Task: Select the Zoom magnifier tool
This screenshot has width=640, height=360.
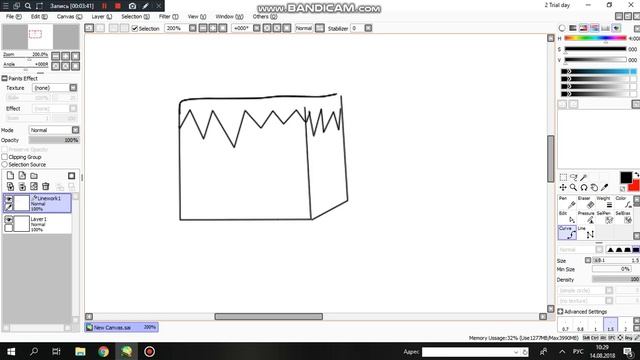Action: [573, 187]
